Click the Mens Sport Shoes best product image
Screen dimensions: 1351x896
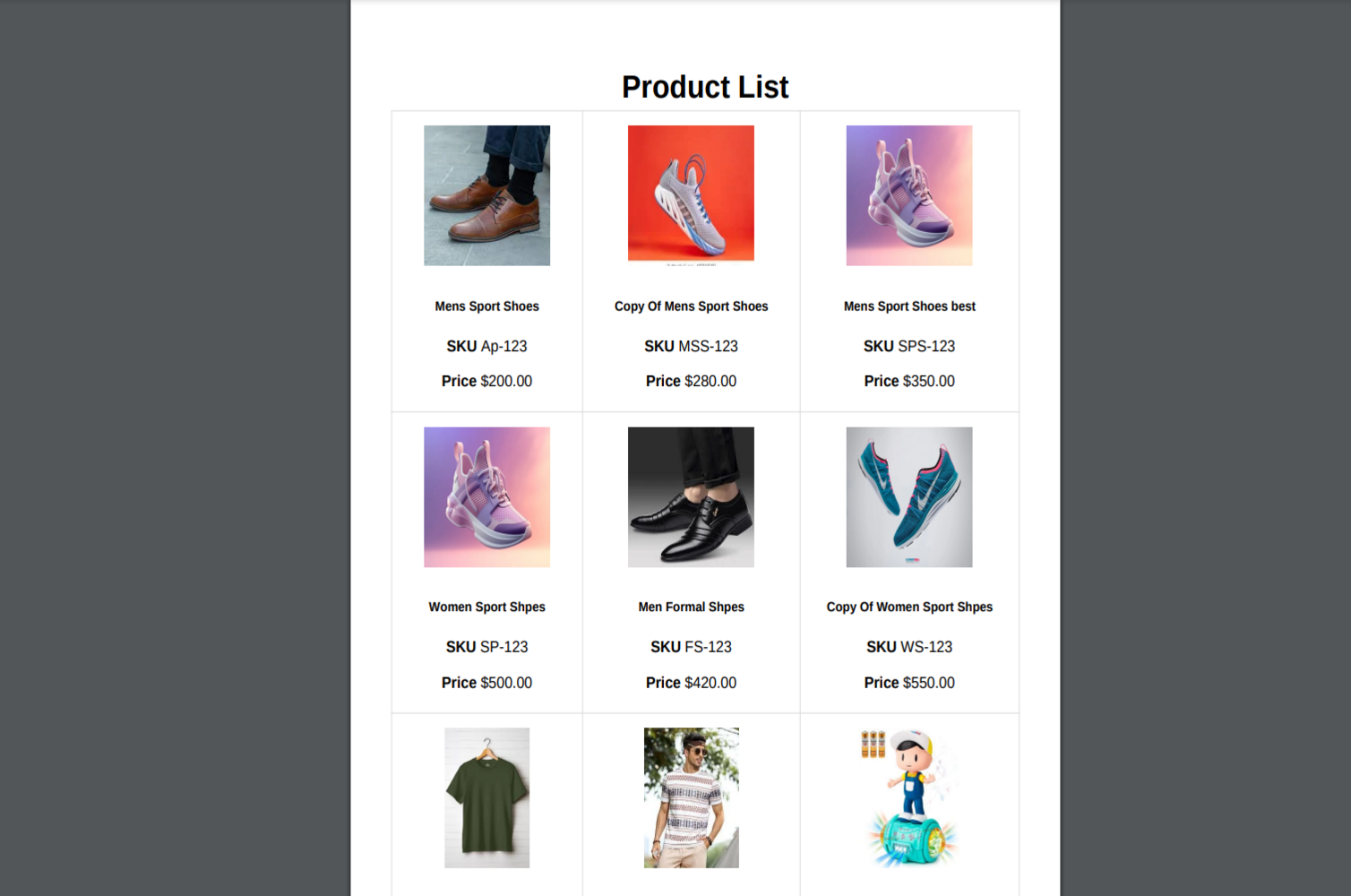pos(909,195)
